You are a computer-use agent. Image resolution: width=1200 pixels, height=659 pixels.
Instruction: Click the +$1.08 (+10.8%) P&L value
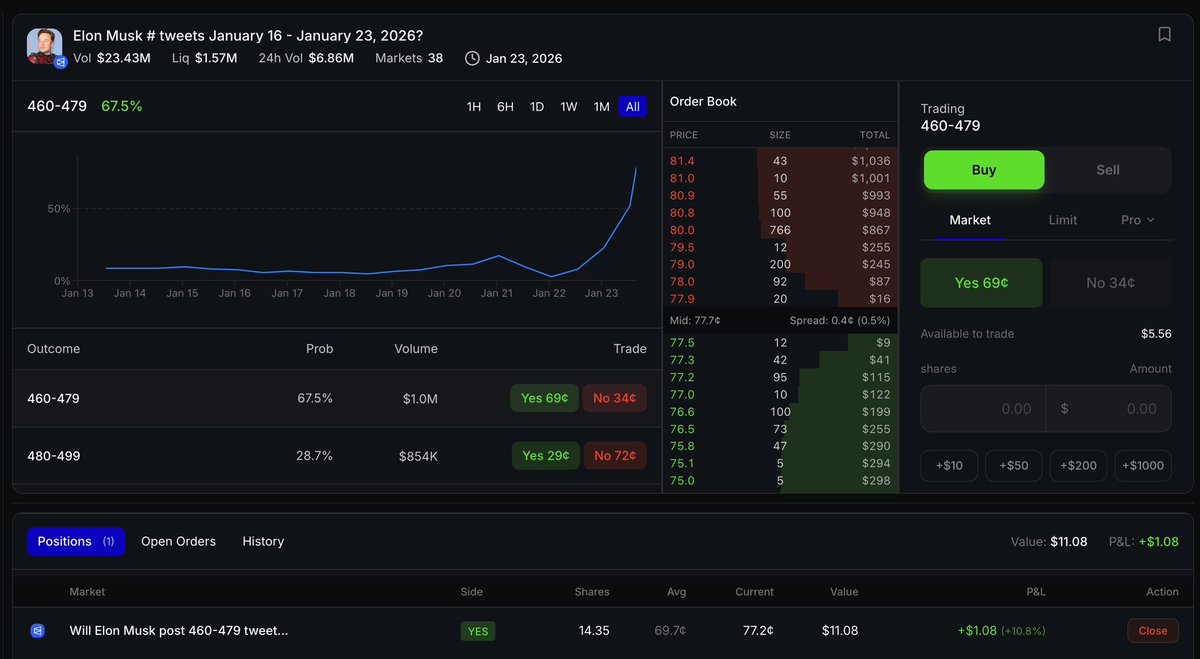(x=1001, y=631)
